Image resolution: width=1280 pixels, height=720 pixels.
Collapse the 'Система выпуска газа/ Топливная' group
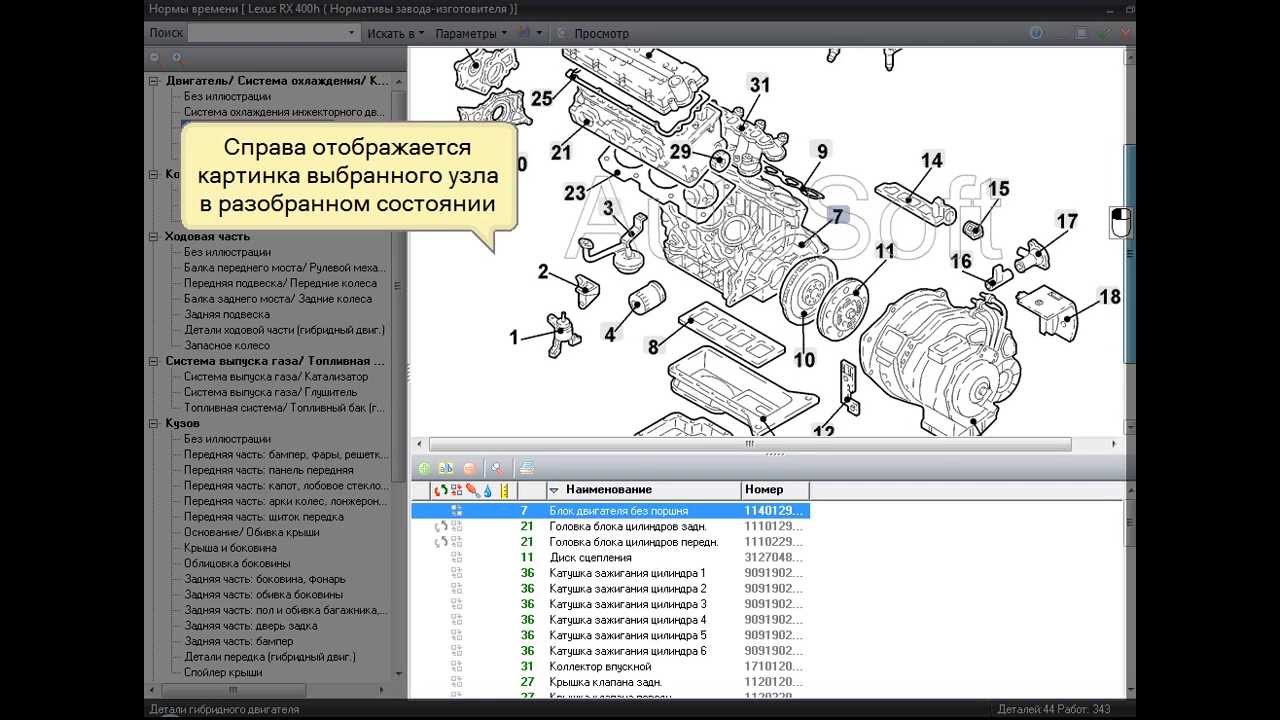pyautogui.click(x=154, y=361)
